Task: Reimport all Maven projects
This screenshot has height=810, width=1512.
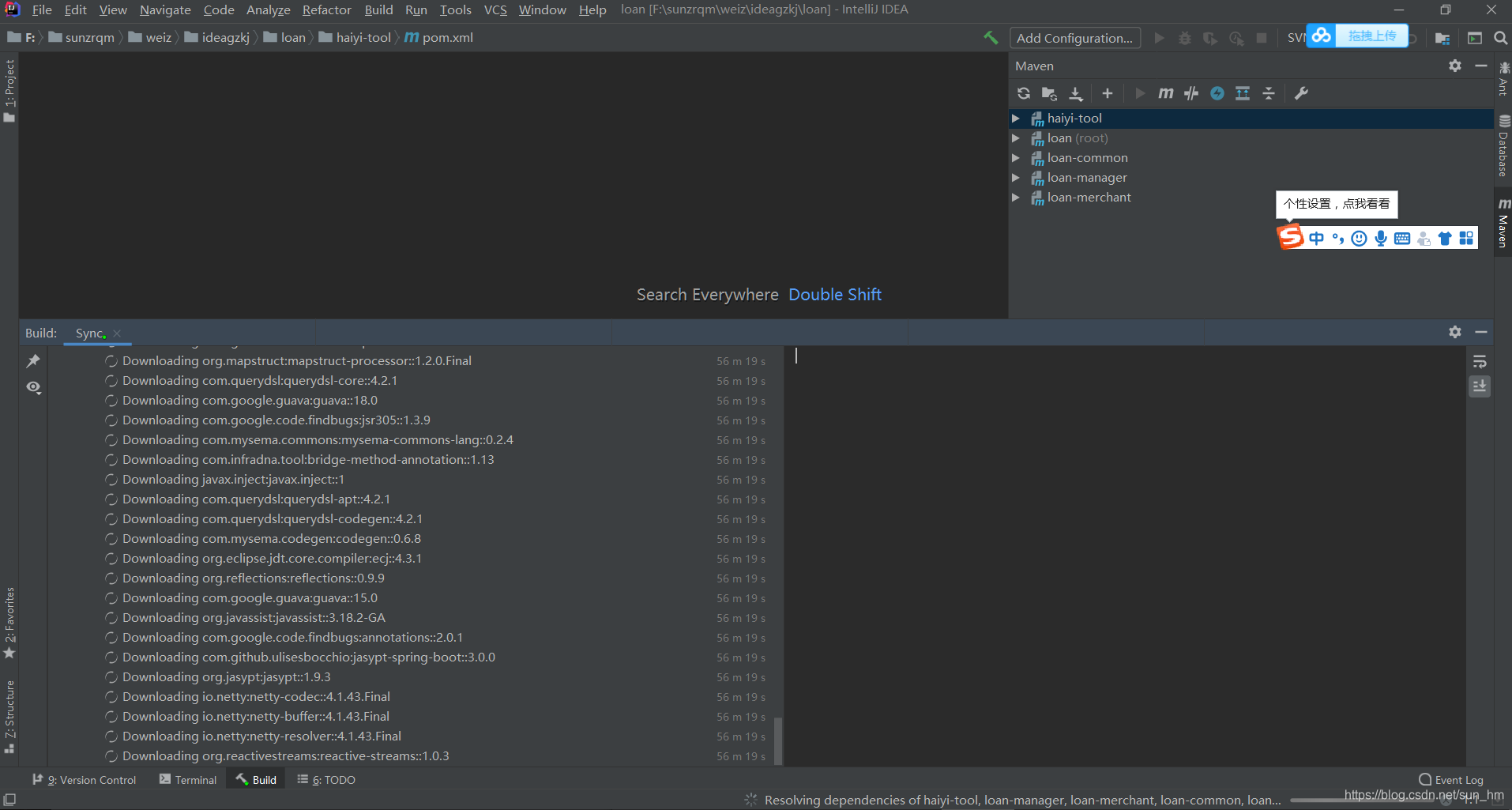Action: [1024, 93]
